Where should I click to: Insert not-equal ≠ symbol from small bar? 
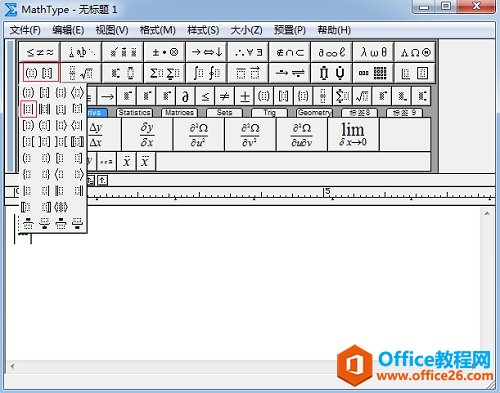(225, 96)
